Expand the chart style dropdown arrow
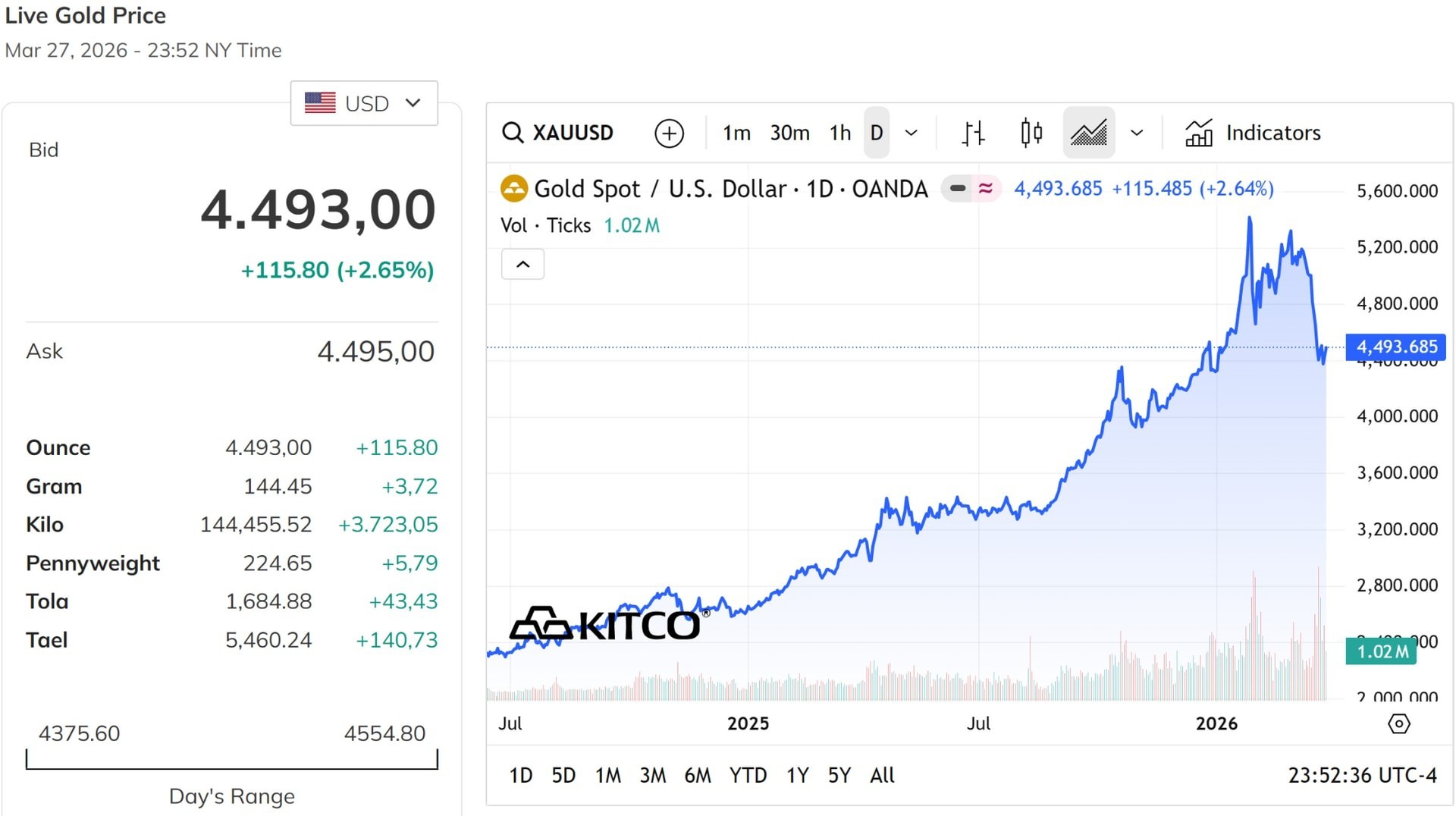 (x=1136, y=133)
